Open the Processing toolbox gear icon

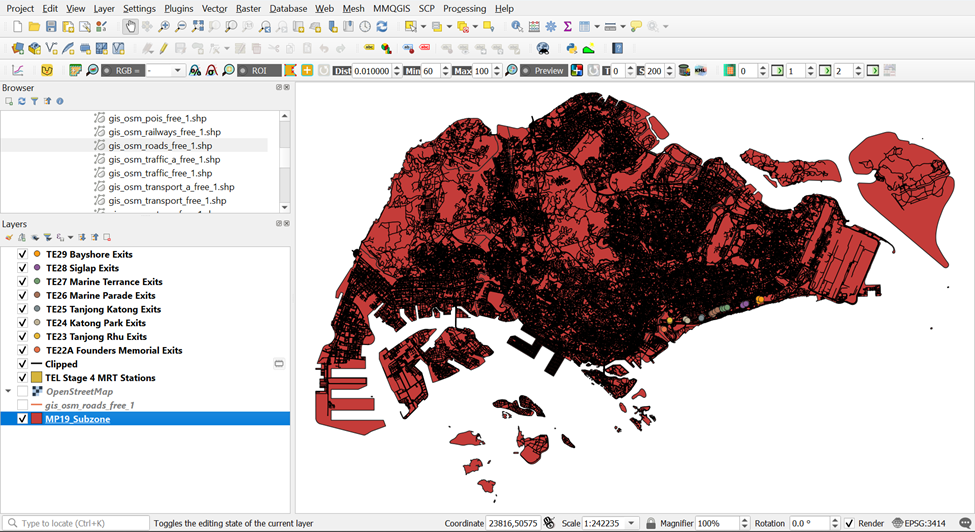coord(550,27)
